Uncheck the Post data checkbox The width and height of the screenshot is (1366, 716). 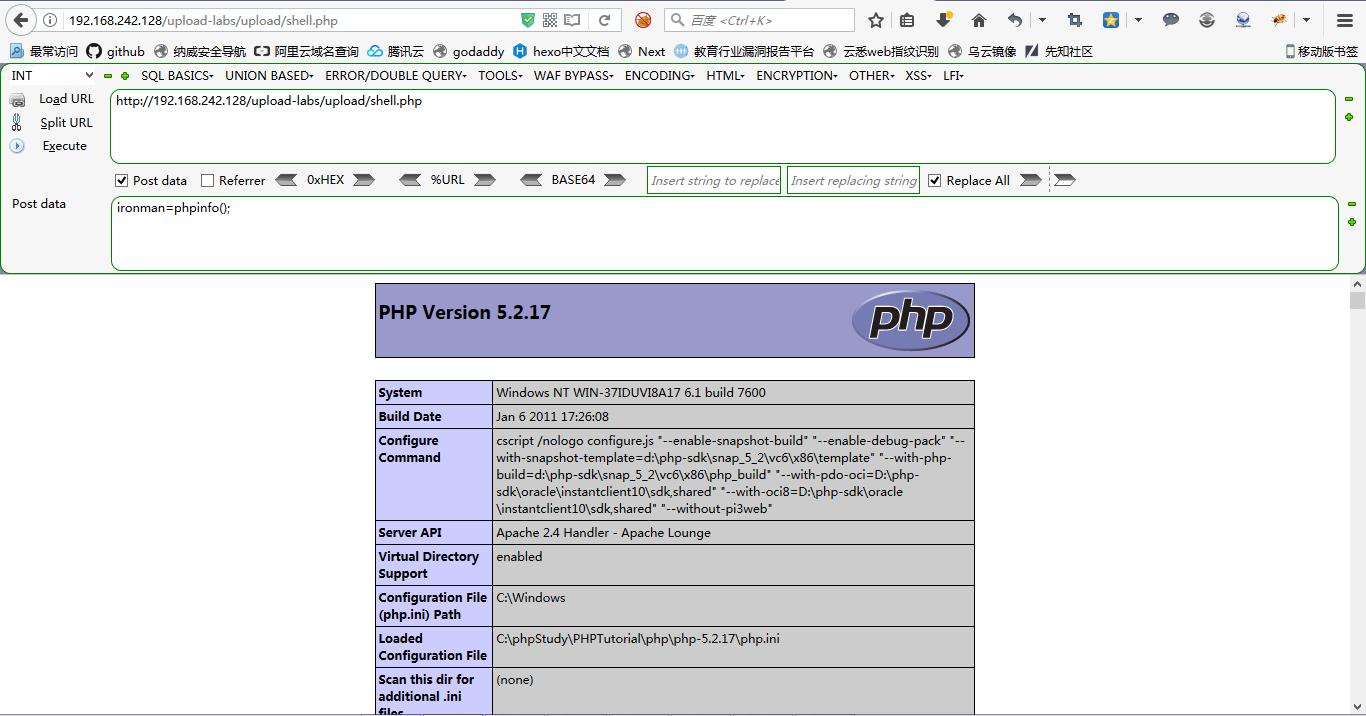(x=122, y=181)
